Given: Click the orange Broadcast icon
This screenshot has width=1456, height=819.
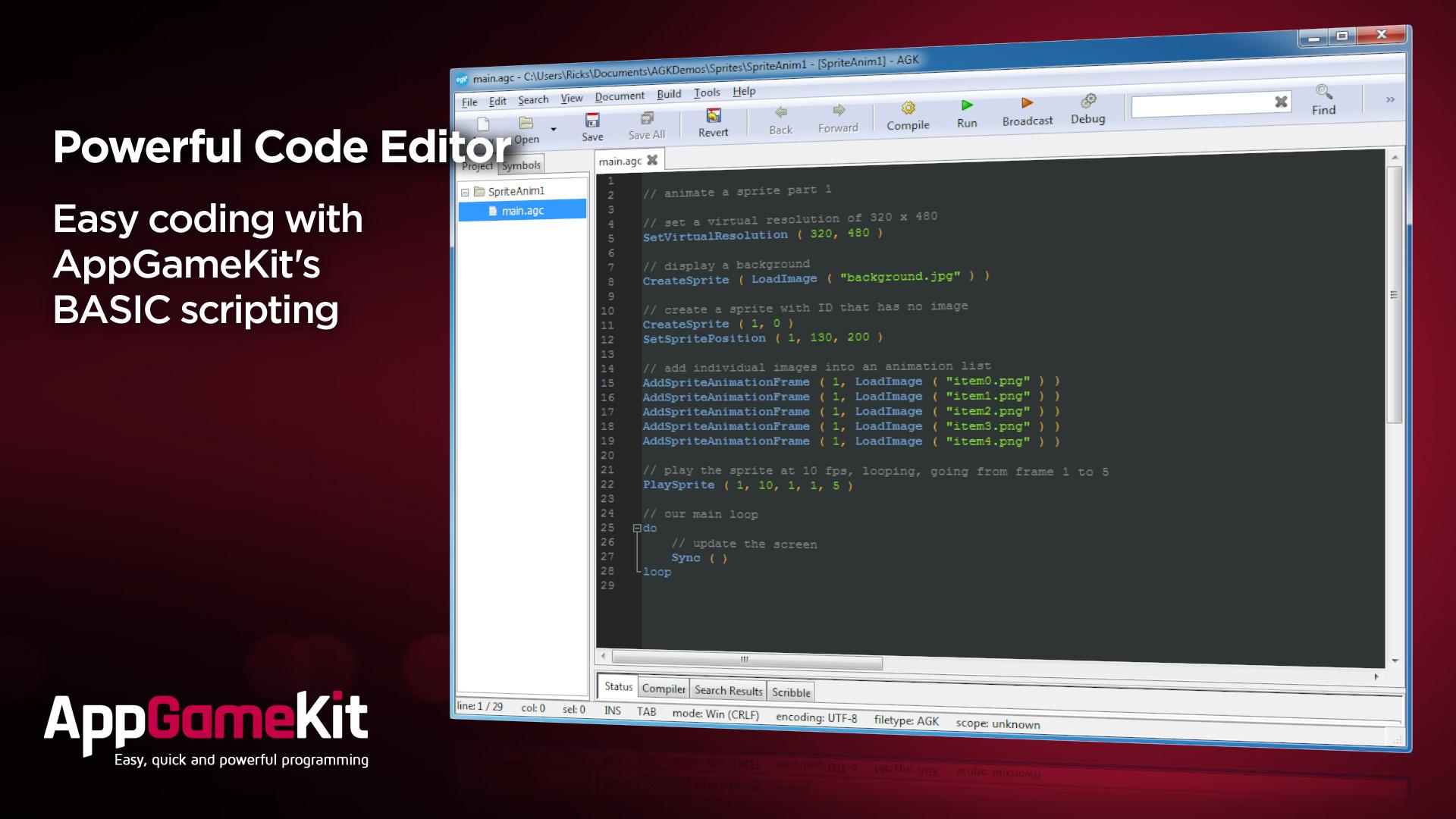Looking at the screenshot, I should pos(1027,103).
